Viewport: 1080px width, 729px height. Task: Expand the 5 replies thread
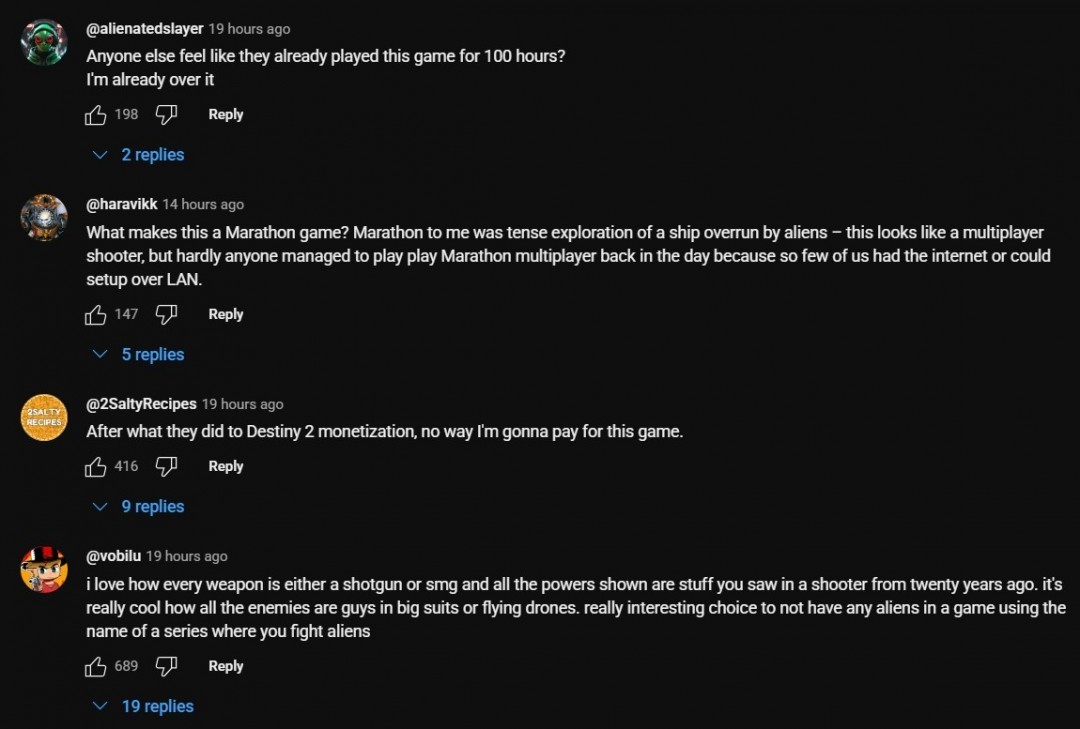tap(140, 355)
